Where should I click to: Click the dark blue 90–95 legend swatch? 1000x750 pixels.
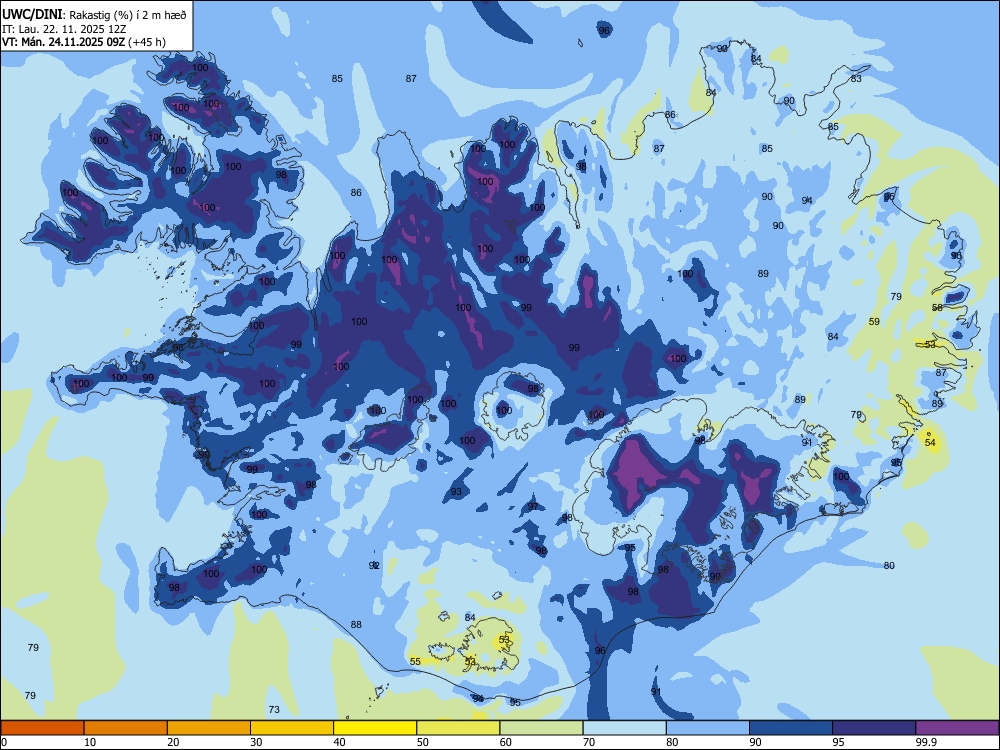[791, 728]
